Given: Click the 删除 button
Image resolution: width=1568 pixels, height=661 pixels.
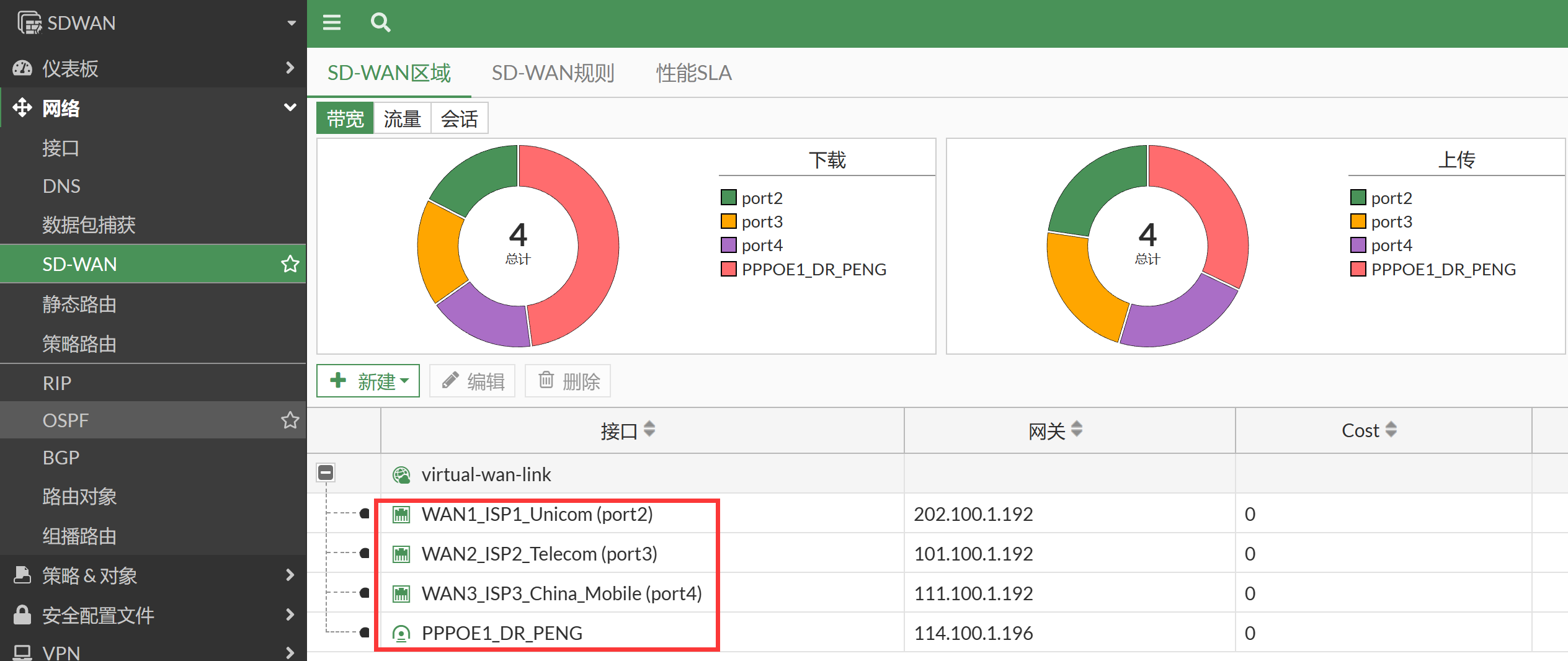Looking at the screenshot, I should pos(568,381).
